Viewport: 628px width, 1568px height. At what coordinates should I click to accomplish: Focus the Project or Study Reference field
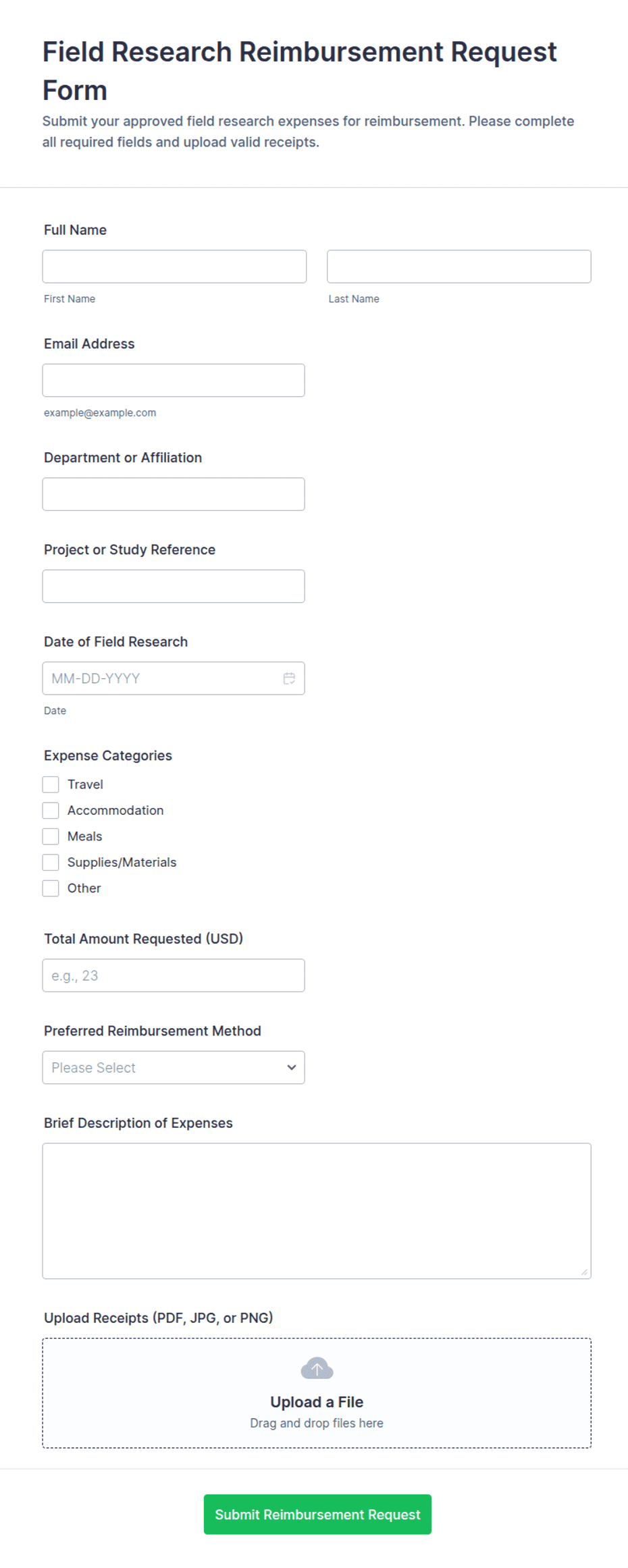pos(174,586)
